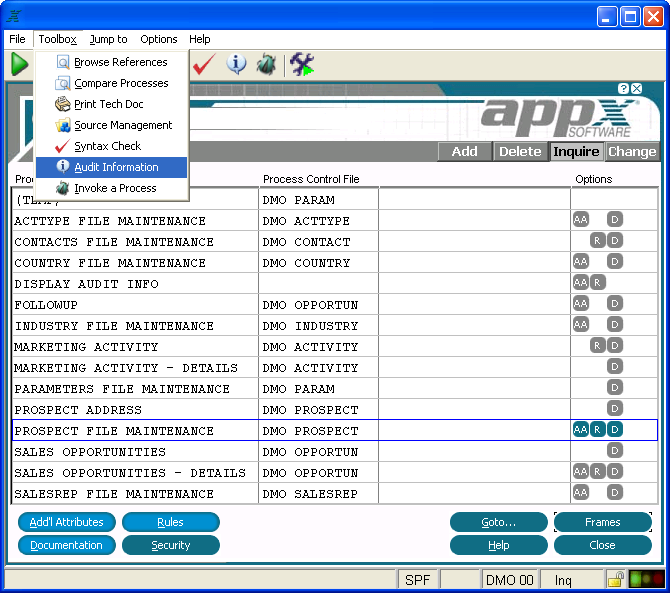Click the R badge for CONTACTS FILE MAINTENANCE
Screen dimensions: 670x593
(x=598, y=241)
